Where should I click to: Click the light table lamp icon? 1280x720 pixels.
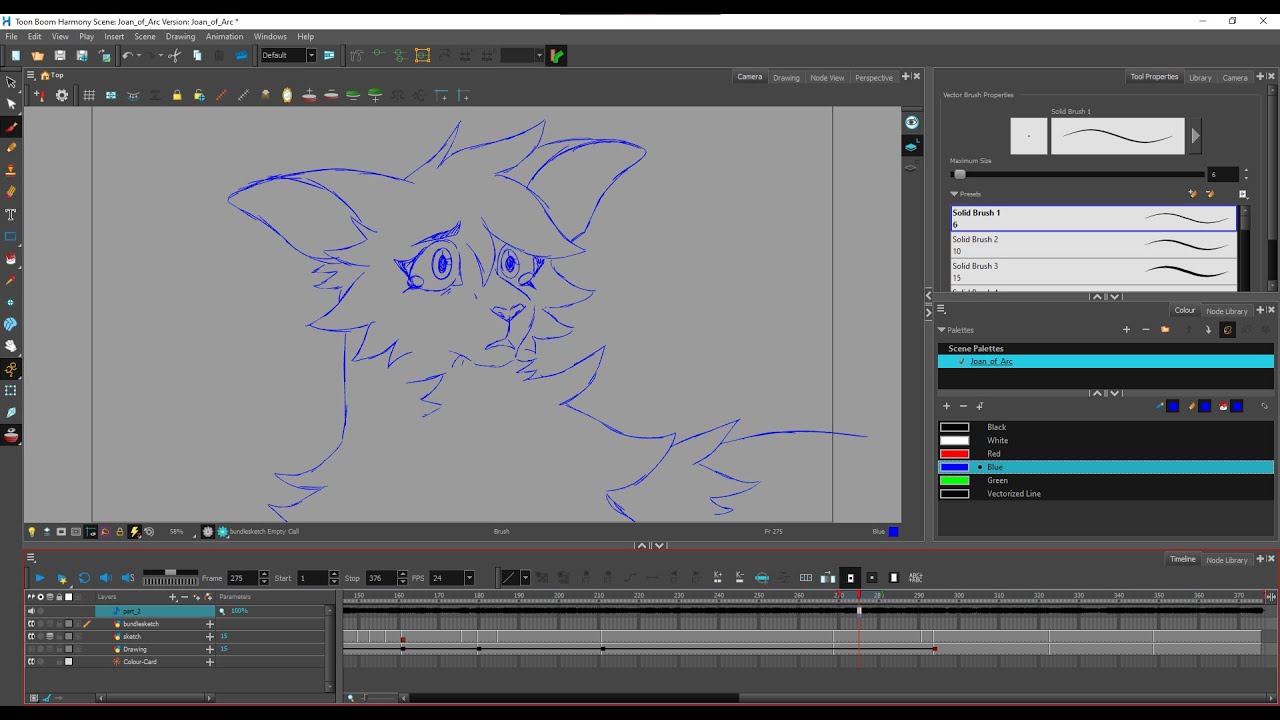tap(31, 532)
